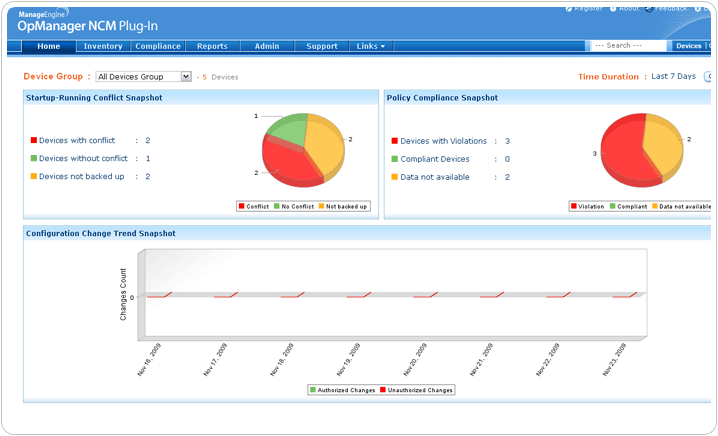Open Devices with Violations link

point(442,141)
